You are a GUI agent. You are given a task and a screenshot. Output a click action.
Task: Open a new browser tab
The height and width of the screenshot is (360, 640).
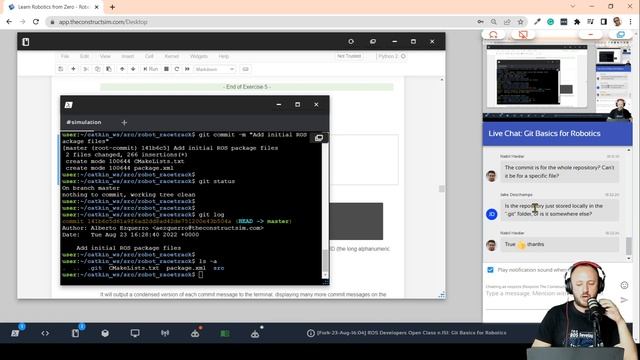[x=112, y=7]
